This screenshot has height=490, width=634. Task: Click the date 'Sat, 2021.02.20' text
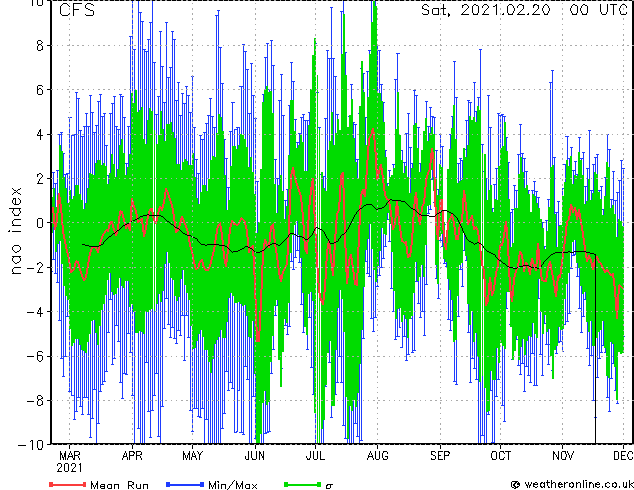(486, 10)
